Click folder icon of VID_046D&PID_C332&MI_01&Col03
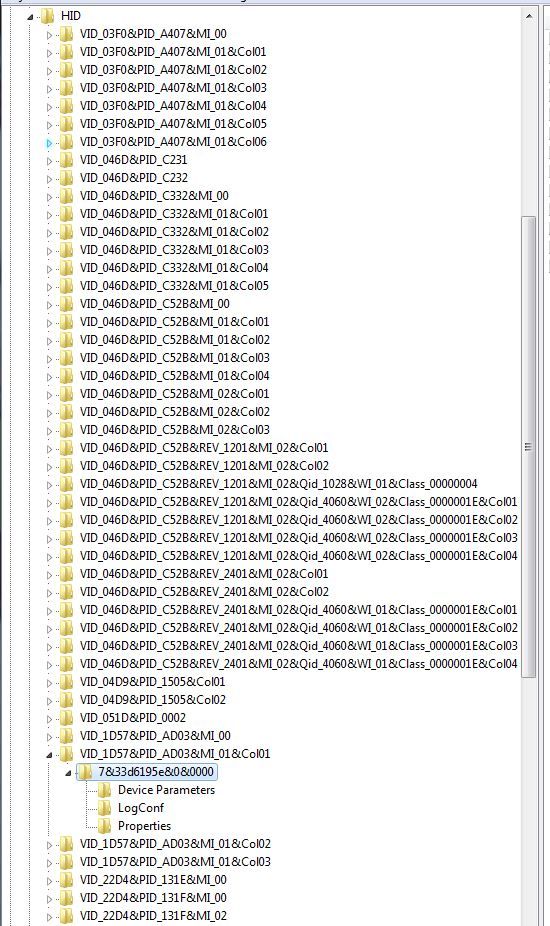This screenshot has width=550, height=926. tap(66, 249)
